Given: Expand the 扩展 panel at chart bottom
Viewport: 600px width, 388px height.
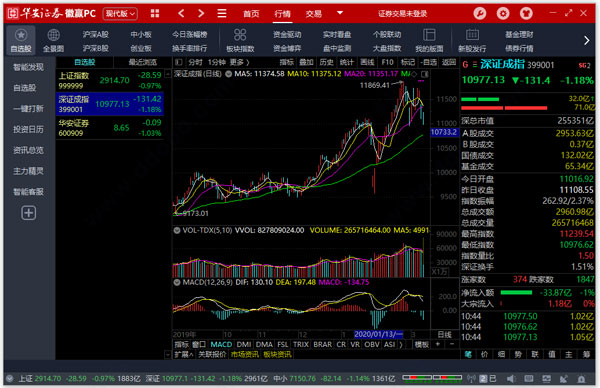Looking at the screenshot, I should [x=184, y=355].
